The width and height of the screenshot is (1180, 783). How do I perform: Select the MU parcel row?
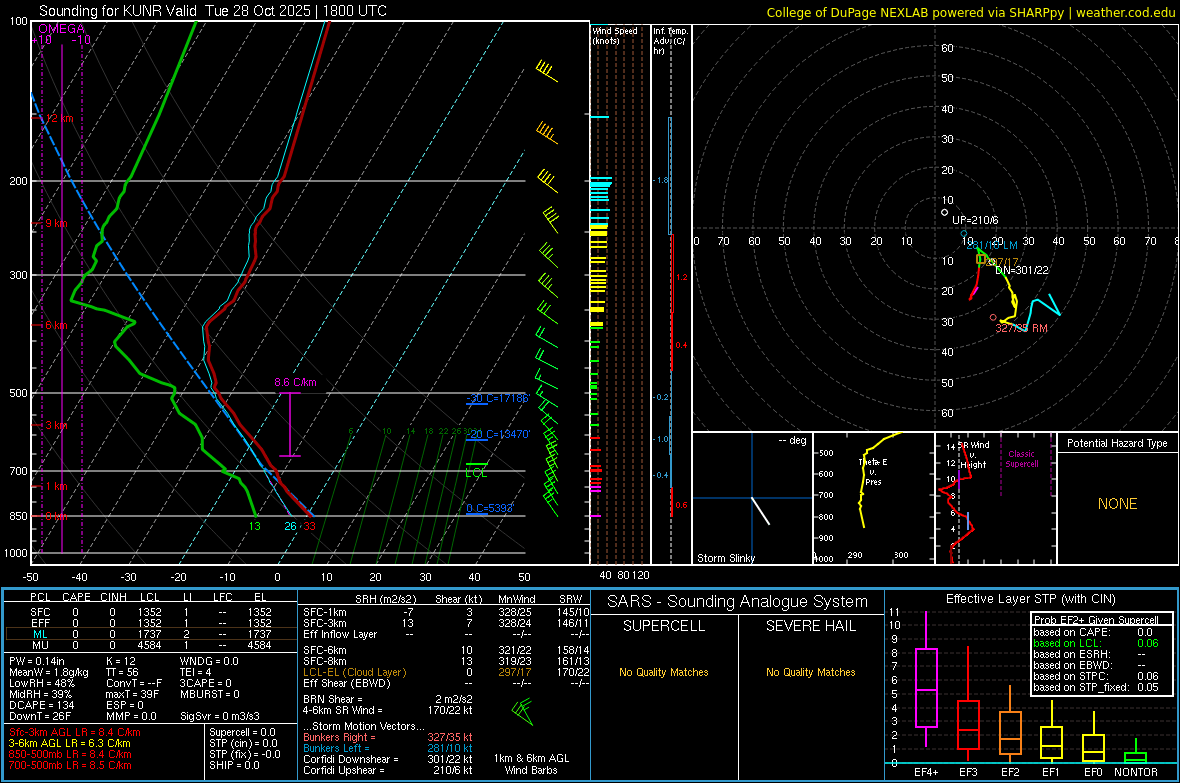click(x=151, y=645)
